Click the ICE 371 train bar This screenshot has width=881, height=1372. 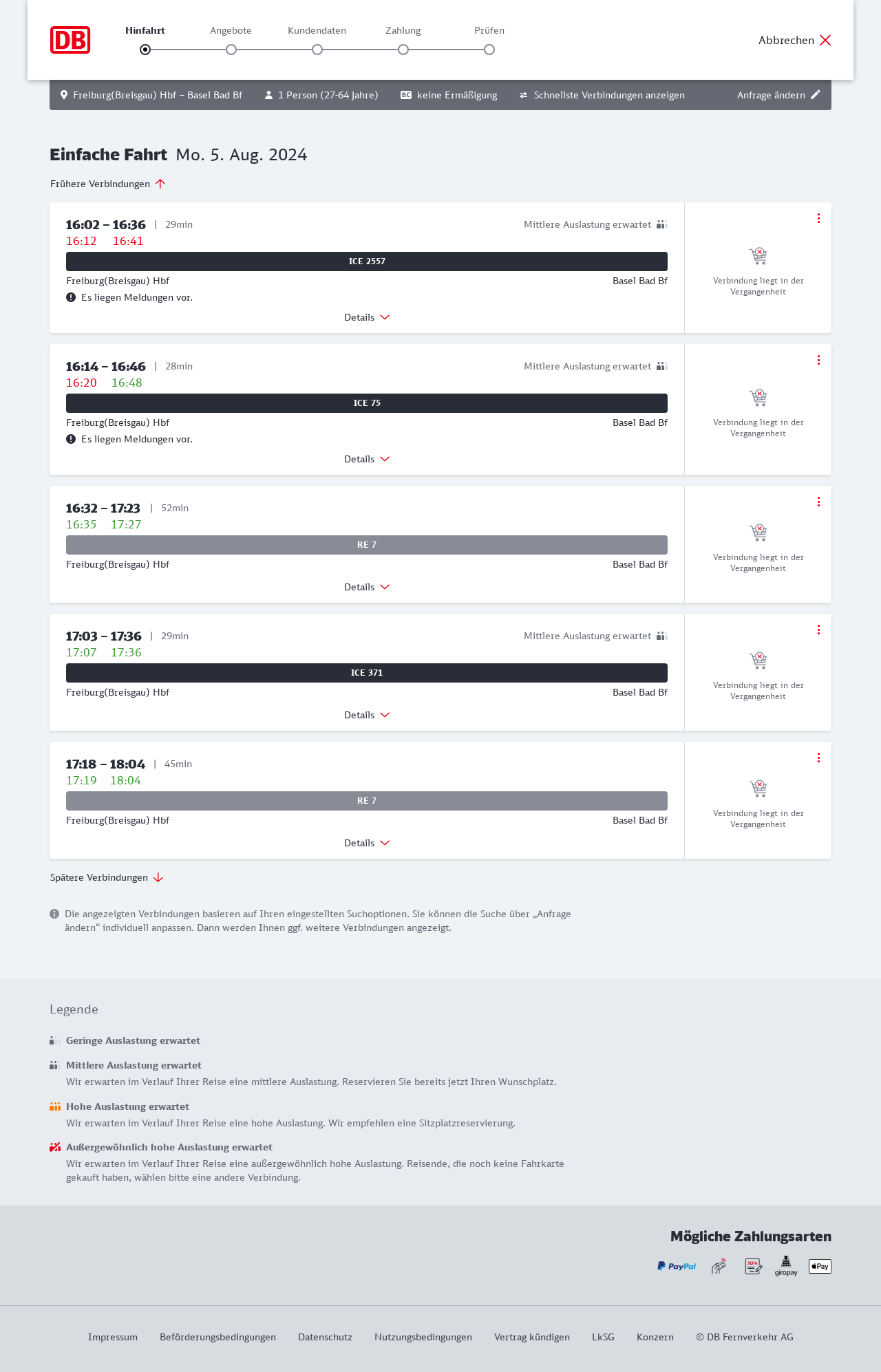(x=367, y=673)
